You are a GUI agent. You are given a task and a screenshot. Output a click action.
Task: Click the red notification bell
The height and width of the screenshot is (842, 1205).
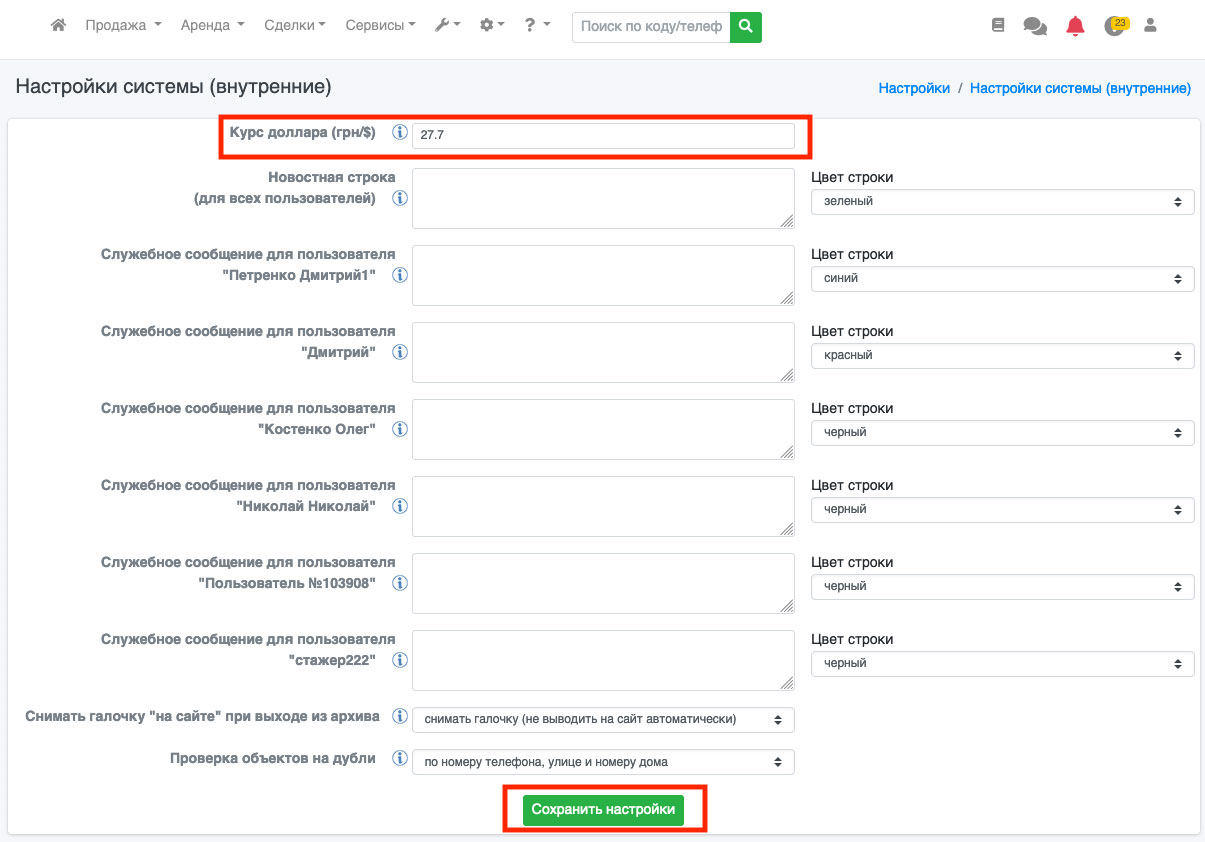(1075, 27)
